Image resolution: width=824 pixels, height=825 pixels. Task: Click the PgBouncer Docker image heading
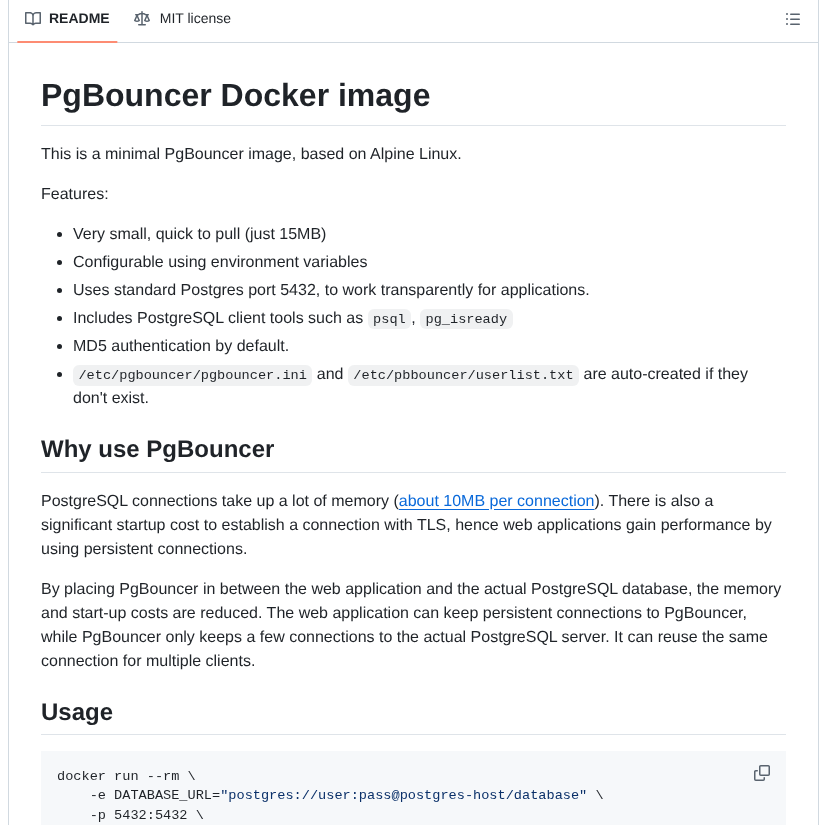pyautogui.click(x=235, y=95)
